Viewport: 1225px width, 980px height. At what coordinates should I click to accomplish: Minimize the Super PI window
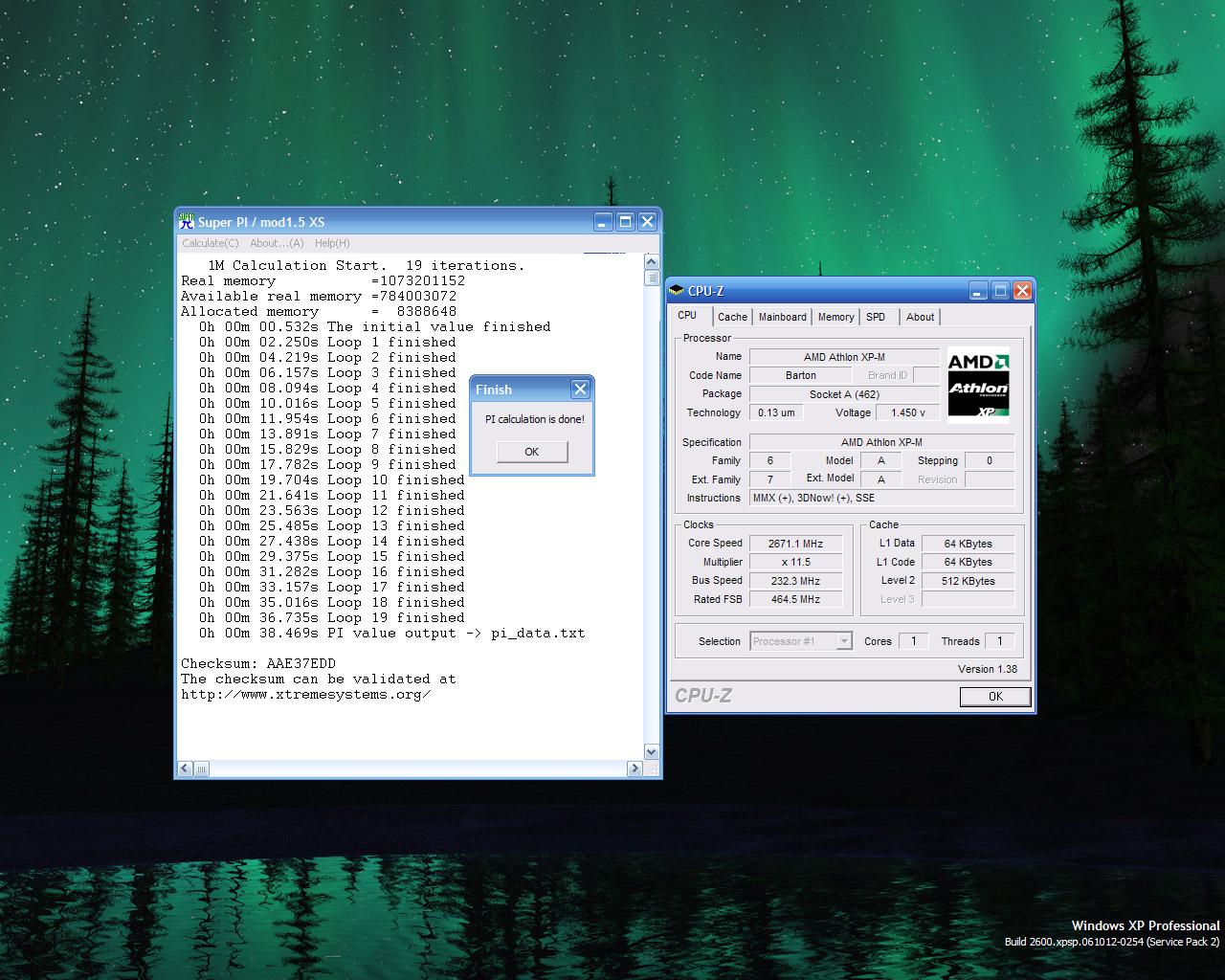click(603, 222)
